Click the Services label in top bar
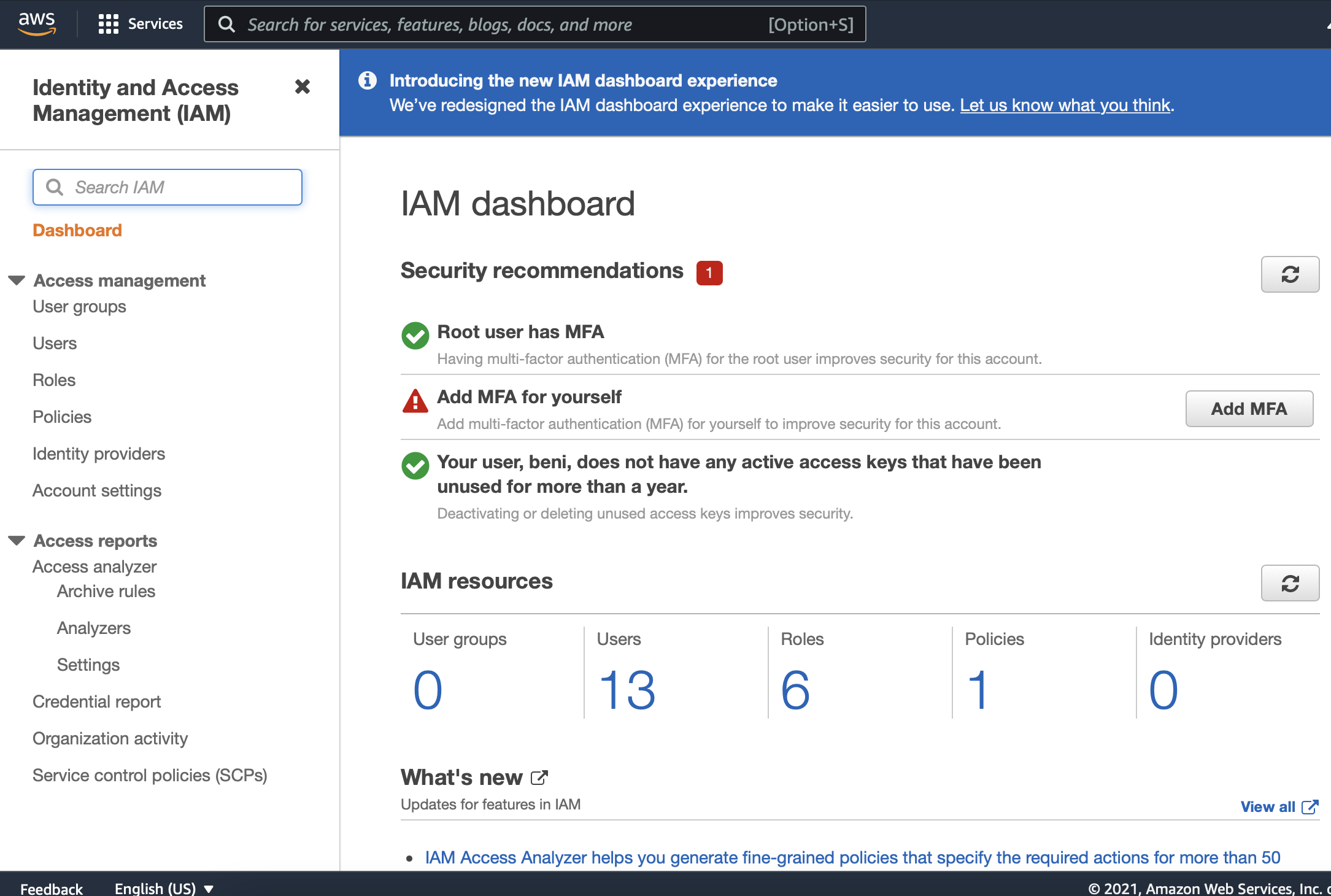 [155, 24]
